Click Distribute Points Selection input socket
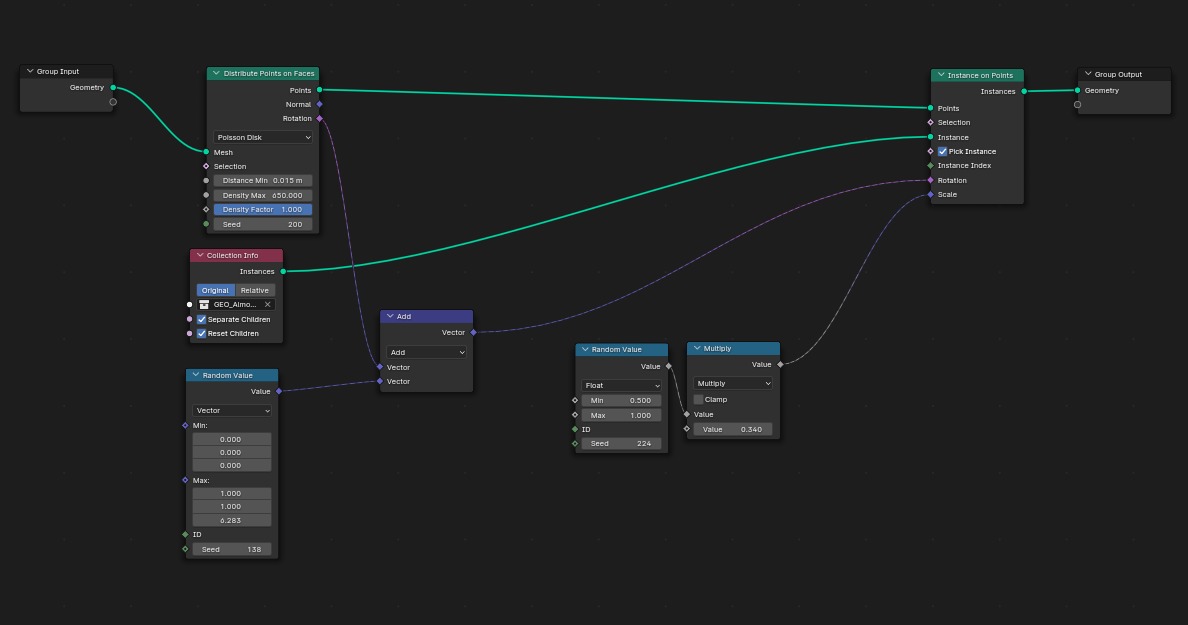This screenshot has width=1188, height=625. tap(206, 167)
